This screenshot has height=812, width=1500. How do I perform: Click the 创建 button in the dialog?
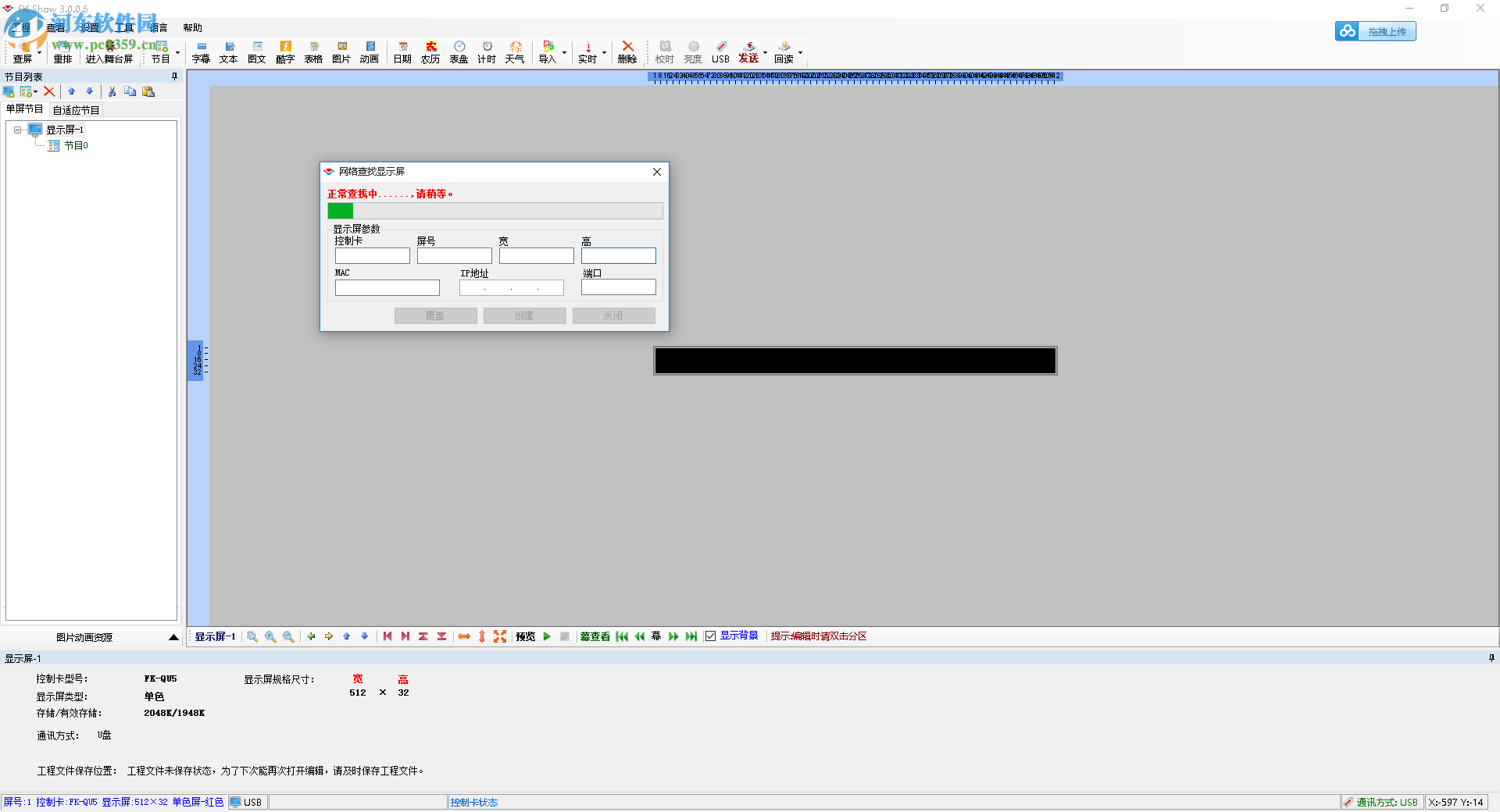(524, 315)
